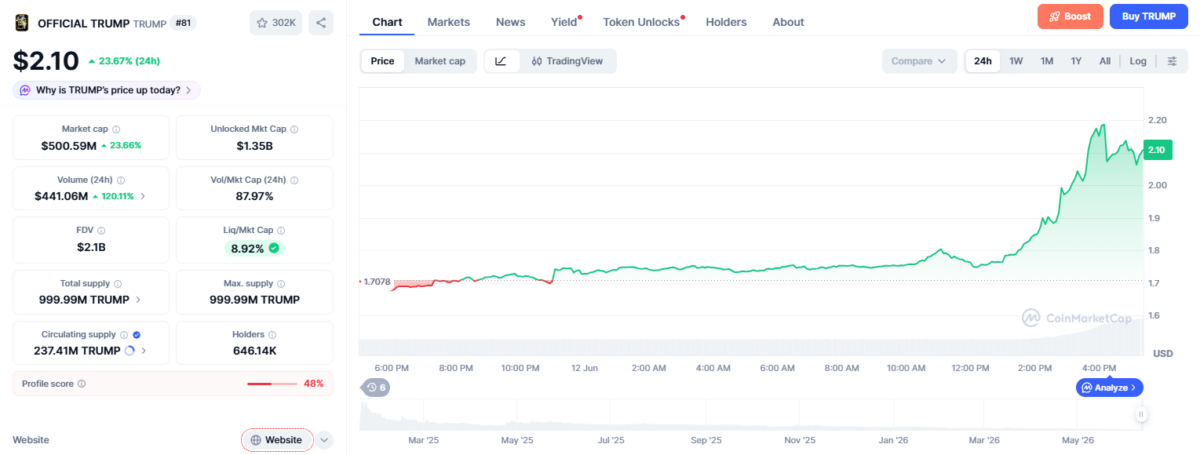Select the 24h time range
The image size is (1200, 455).
983,61
